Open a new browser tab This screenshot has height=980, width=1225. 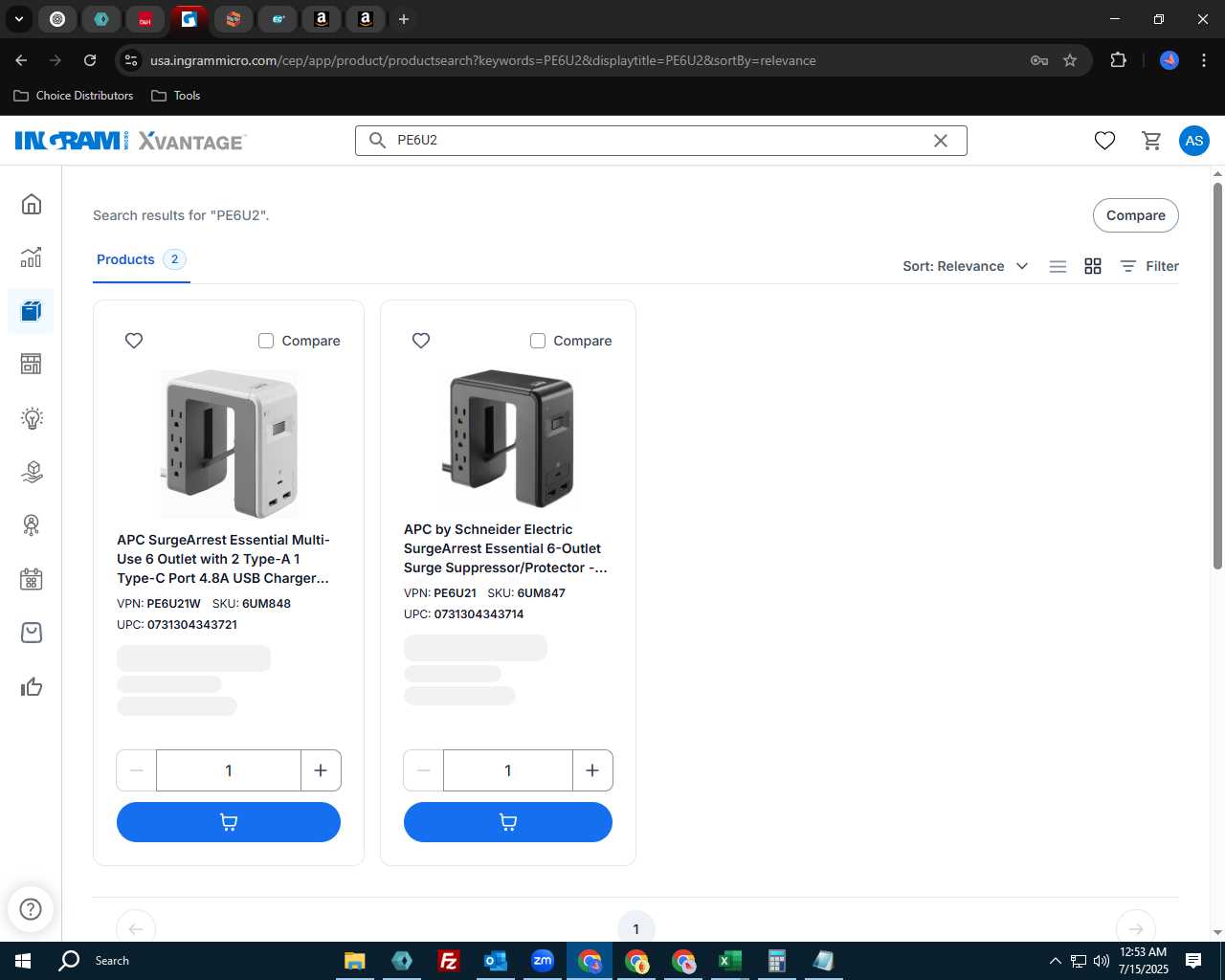point(404,19)
